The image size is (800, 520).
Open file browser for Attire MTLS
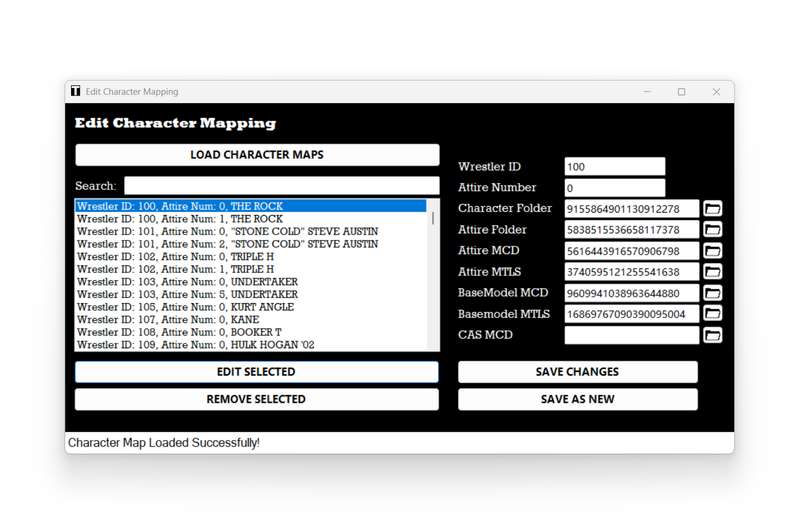click(x=713, y=272)
